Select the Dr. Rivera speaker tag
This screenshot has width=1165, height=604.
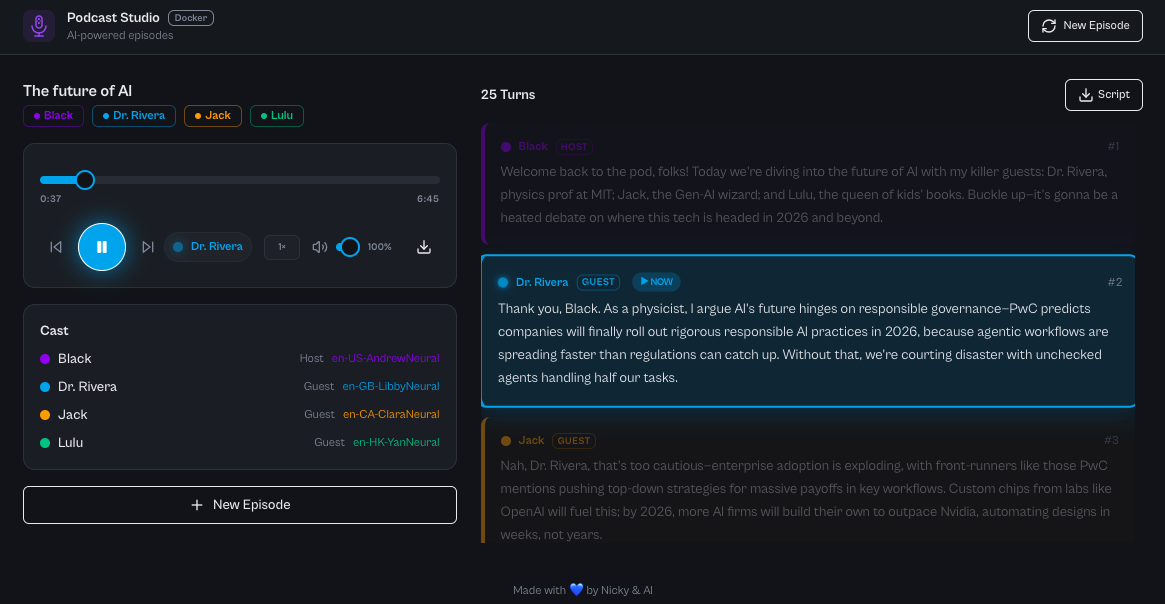click(x=134, y=116)
